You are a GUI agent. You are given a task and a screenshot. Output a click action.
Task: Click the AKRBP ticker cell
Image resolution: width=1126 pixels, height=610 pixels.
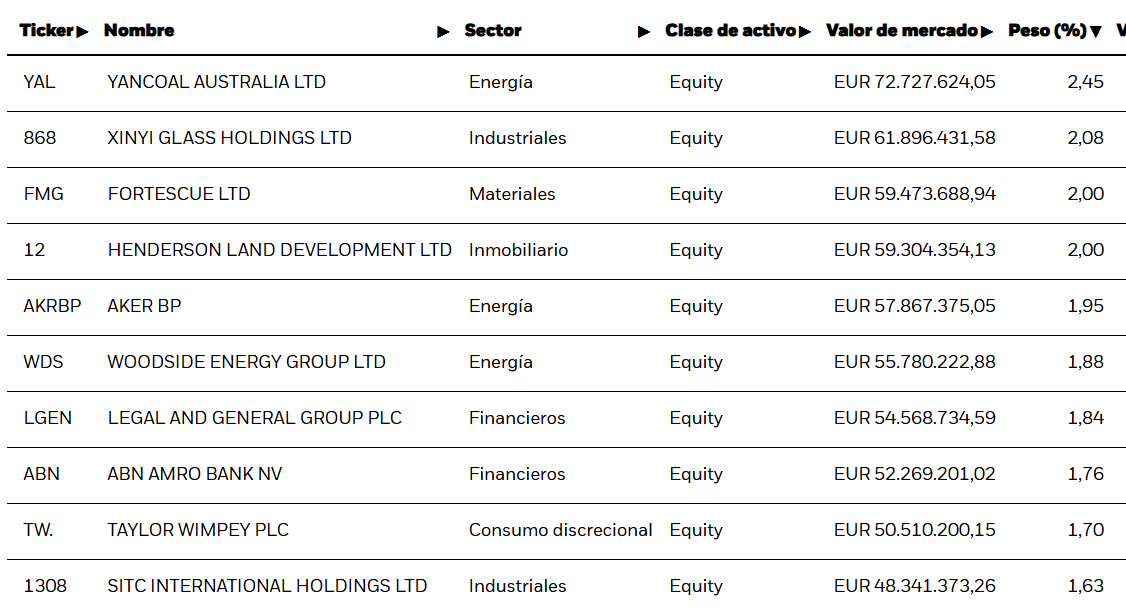coord(52,306)
